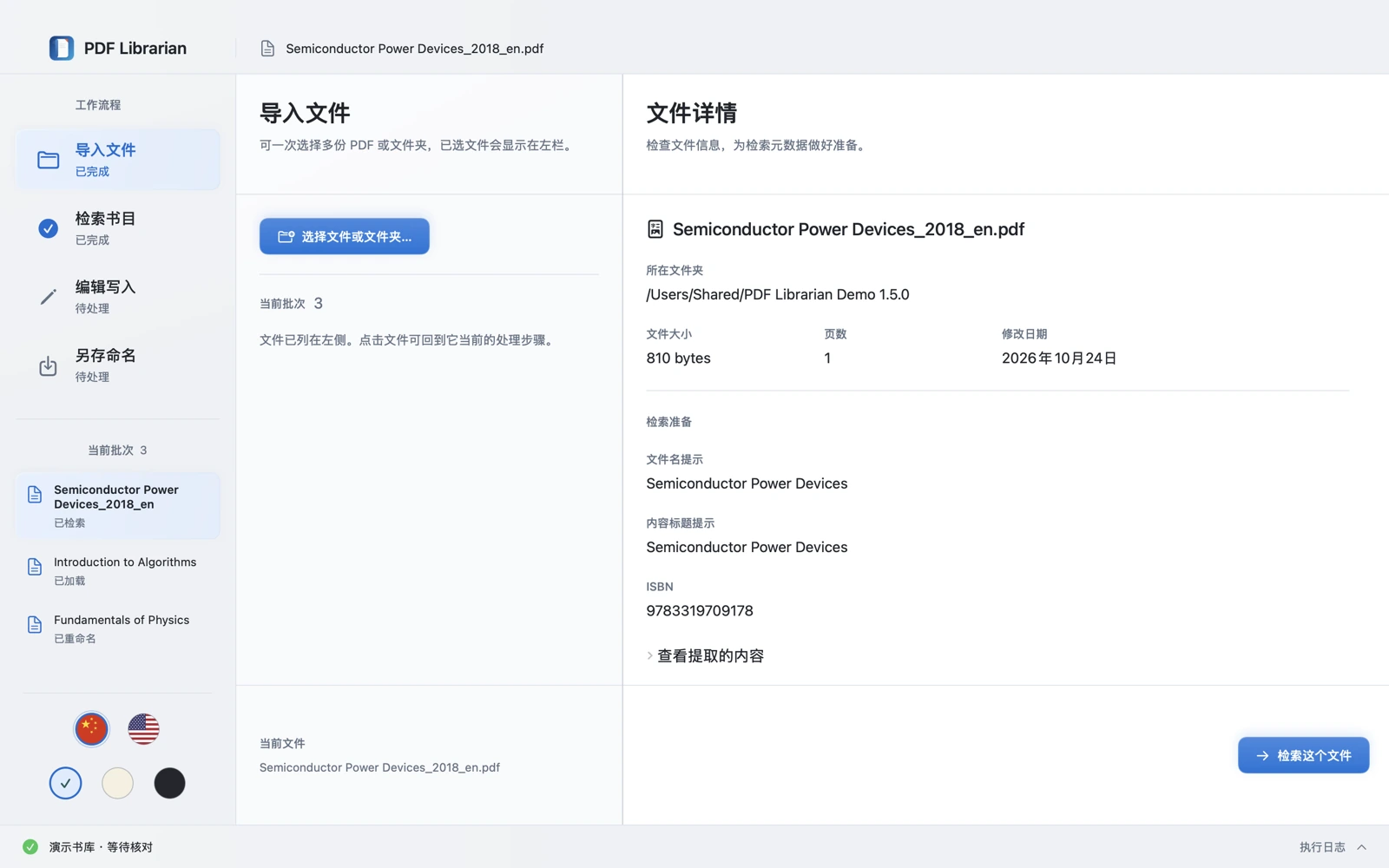Click file icon next to Introduction to Algorithms
This screenshot has width=1389, height=868.
coord(35,567)
